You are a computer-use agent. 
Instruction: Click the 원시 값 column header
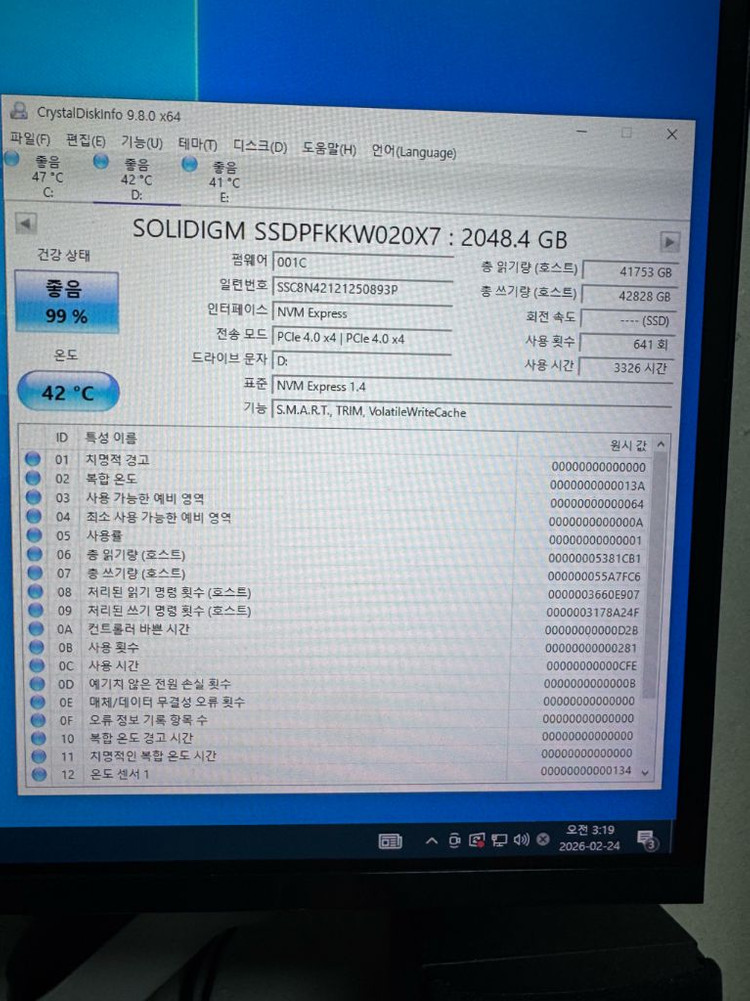628,445
